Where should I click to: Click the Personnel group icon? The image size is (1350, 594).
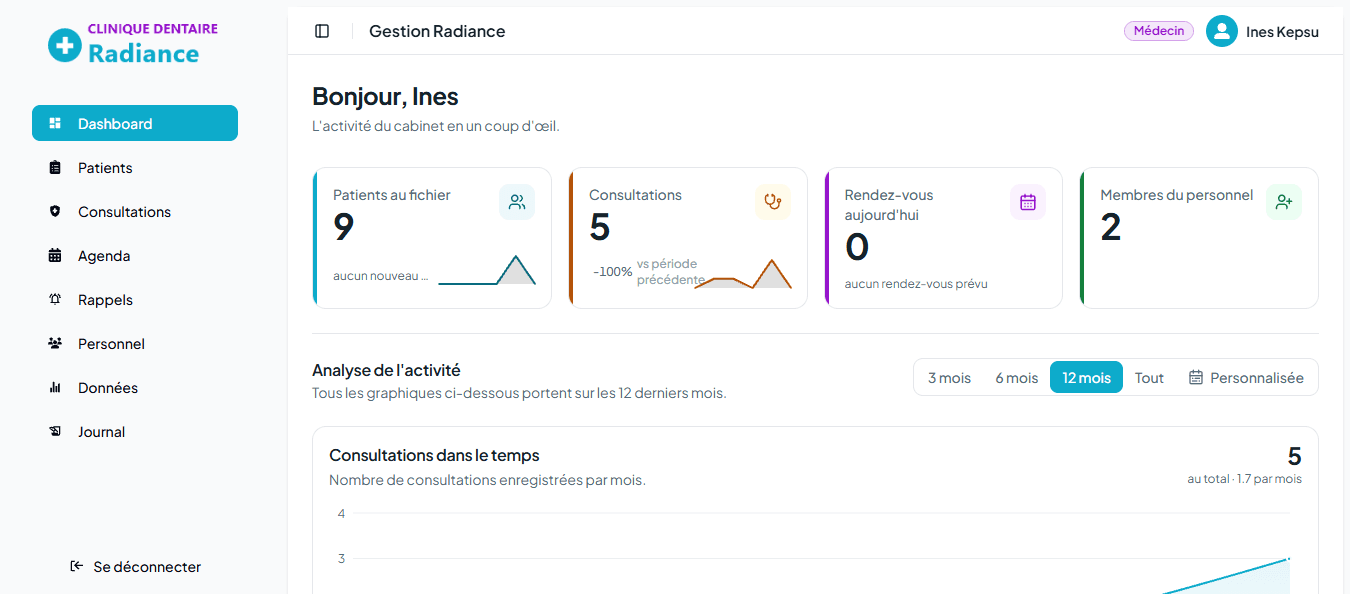[55, 343]
